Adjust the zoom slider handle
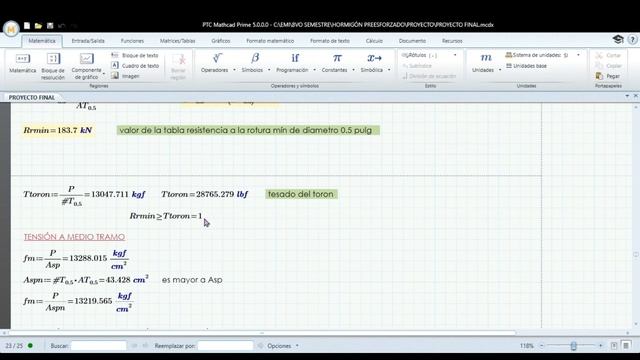This screenshot has height=360, width=640. click(573, 346)
